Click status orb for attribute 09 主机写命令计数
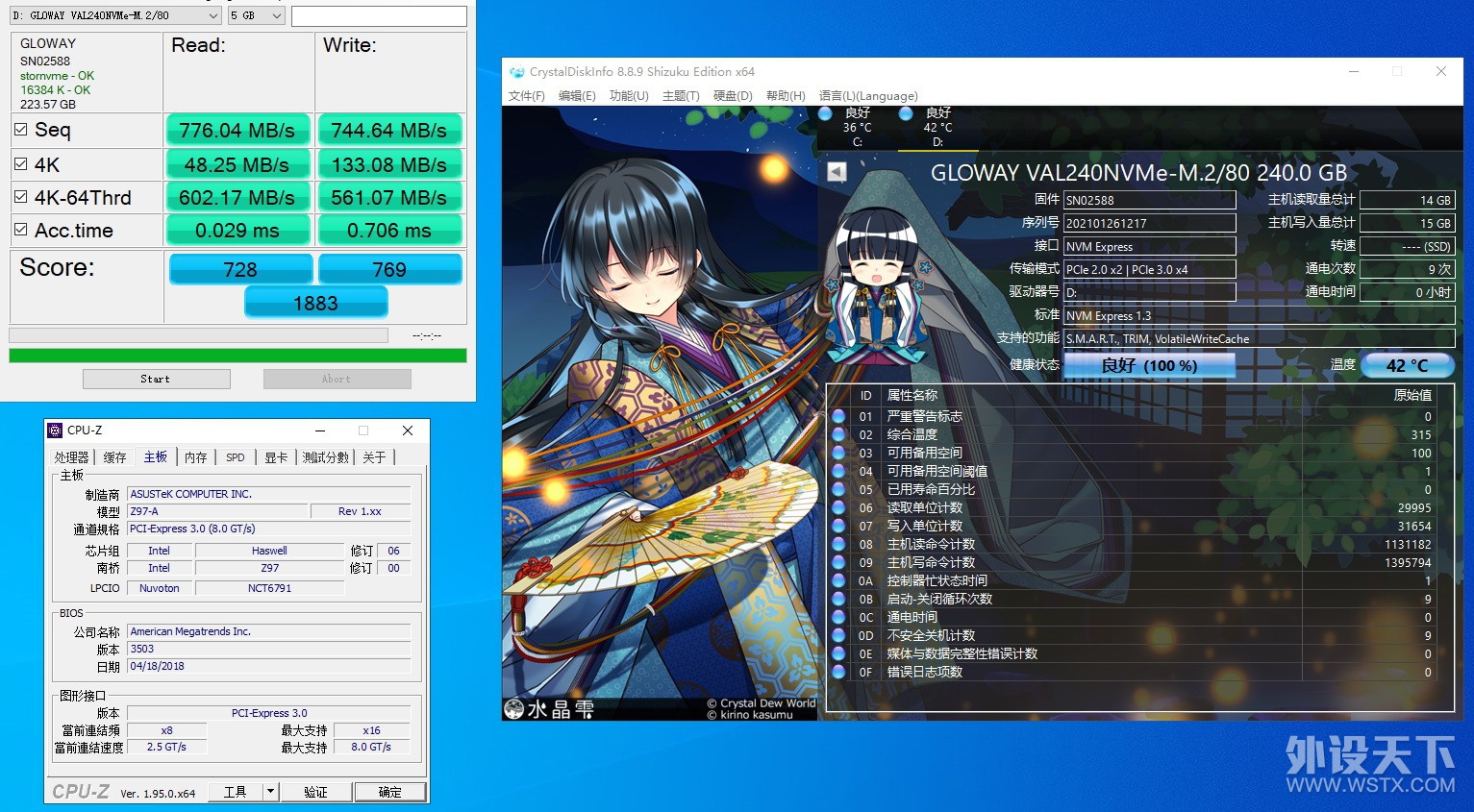Screen dimensions: 1474x812 click(838, 562)
